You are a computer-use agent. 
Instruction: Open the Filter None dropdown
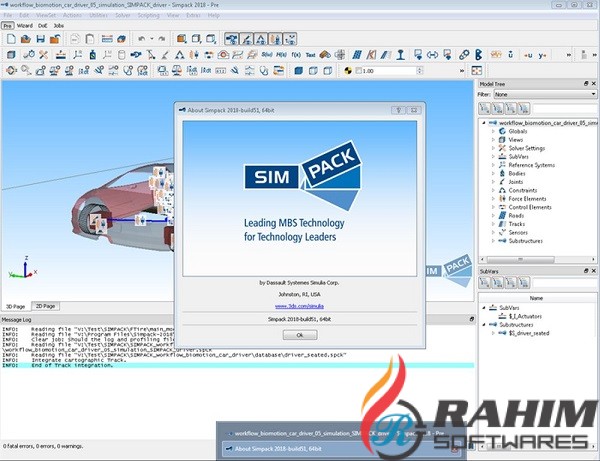545,94
